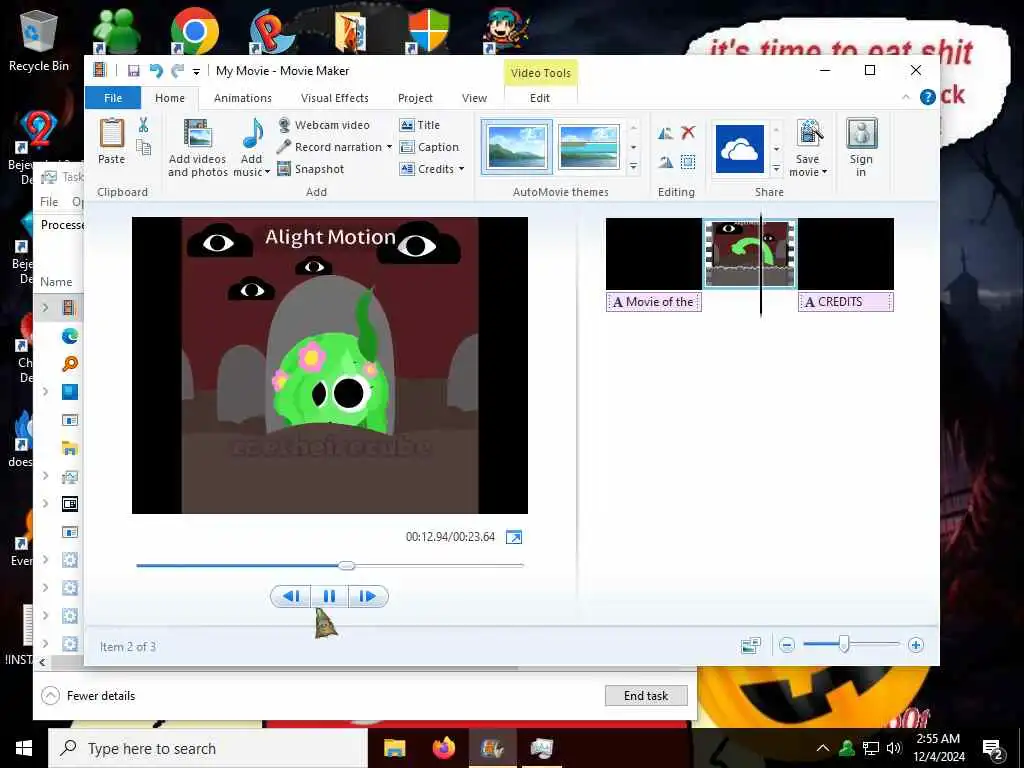Open Movie Maker help question mark
1024x768 pixels.
(927, 97)
